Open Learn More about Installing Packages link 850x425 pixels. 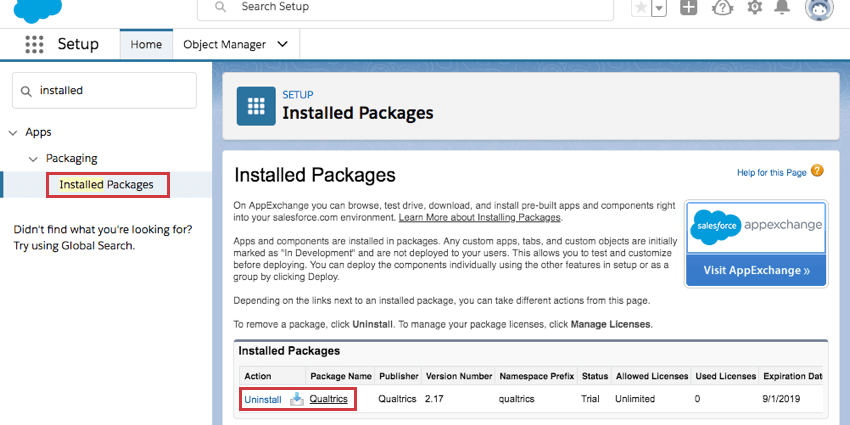coord(480,217)
